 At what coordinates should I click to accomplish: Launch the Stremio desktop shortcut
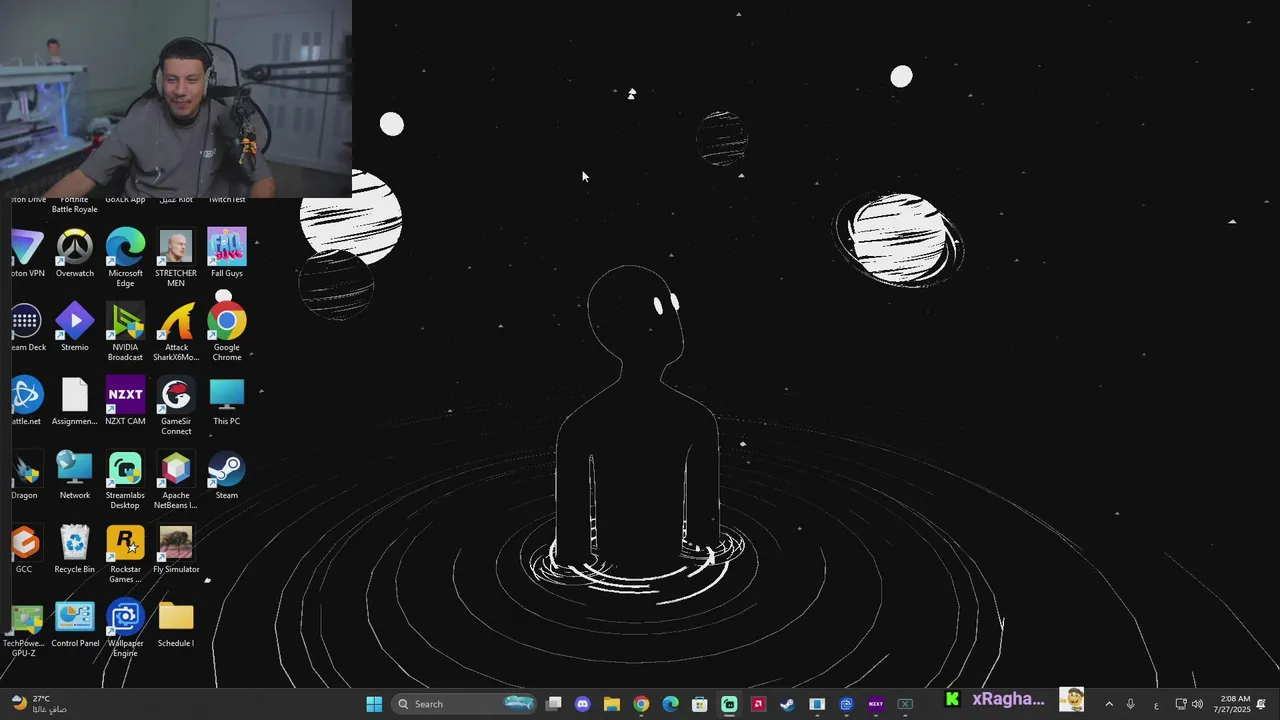pos(75,327)
